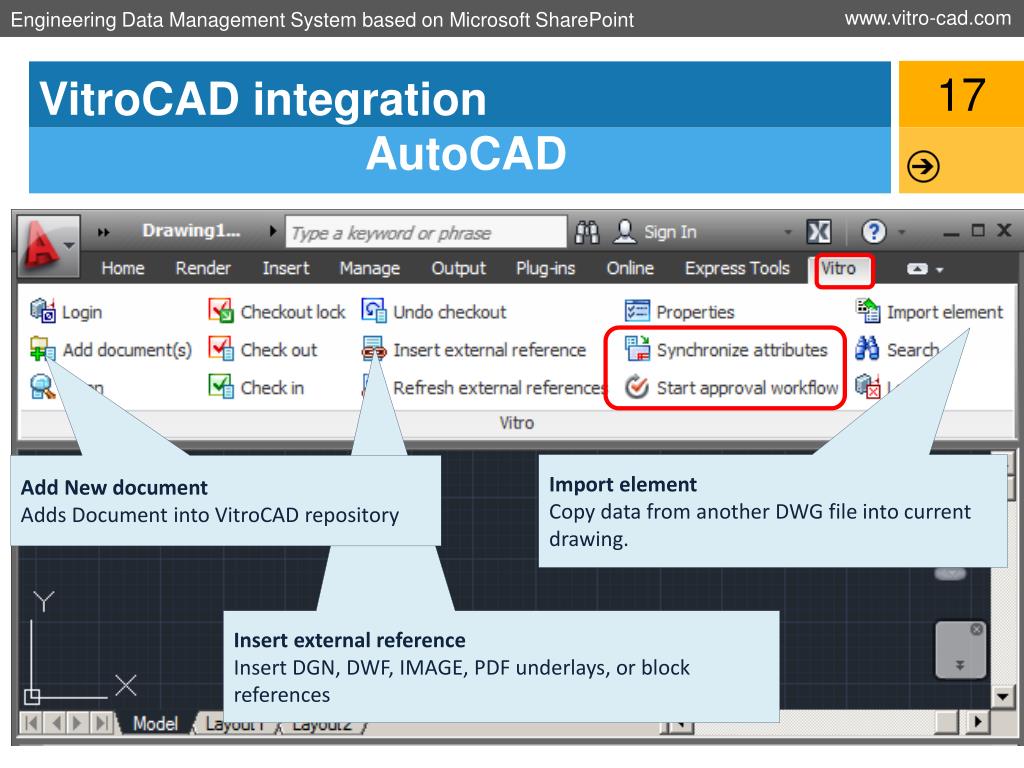Open the dropdown arrow next to Sign In
Viewport: 1024px width, 768px height.
tap(788, 232)
